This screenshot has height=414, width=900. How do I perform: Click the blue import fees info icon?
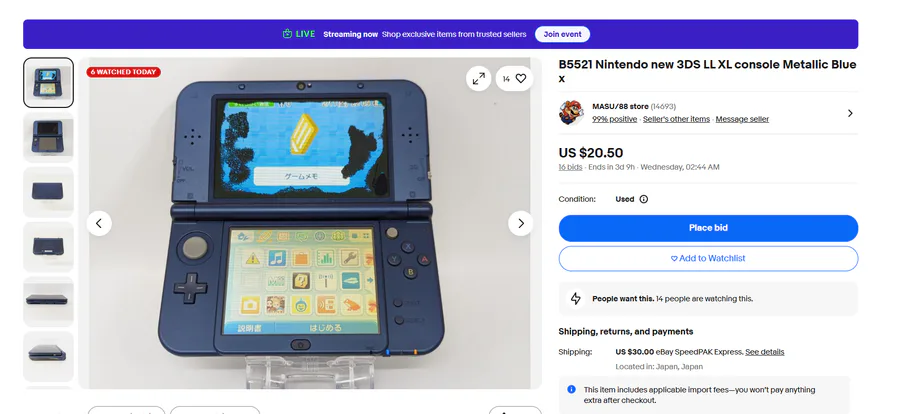pos(571,389)
